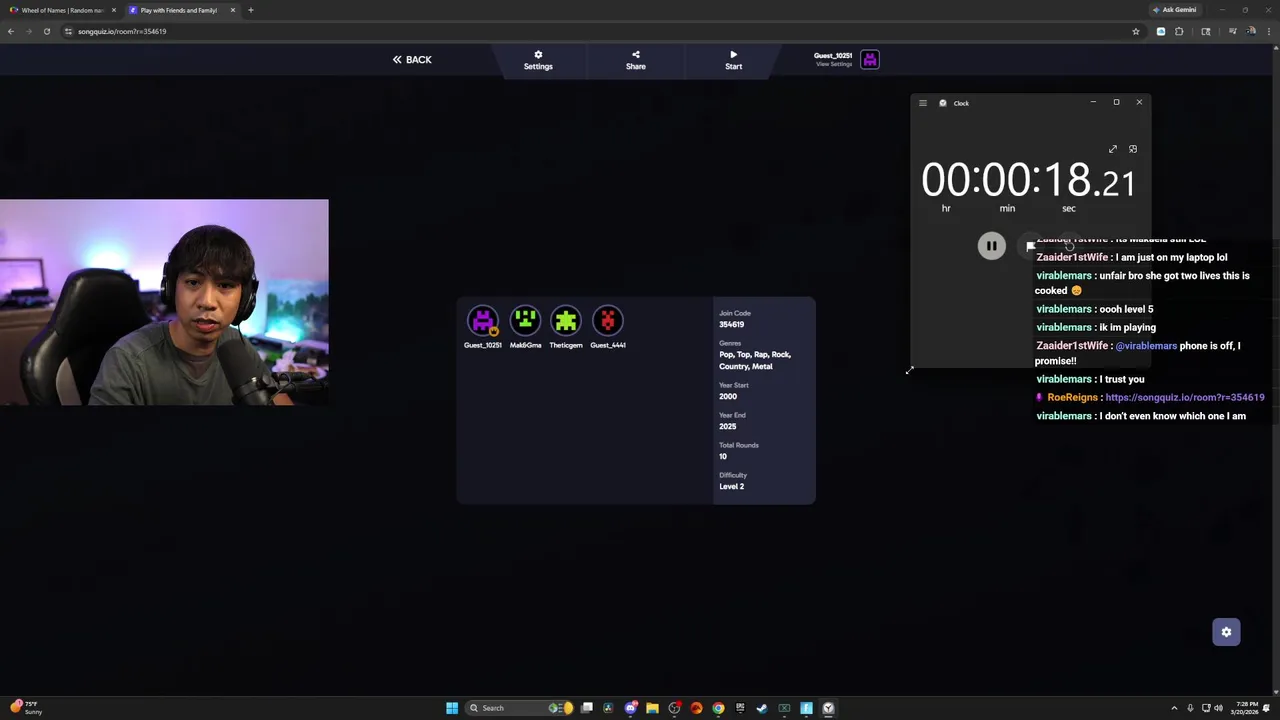Open a new browser tab
The image size is (1280, 720).
tap(251, 10)
